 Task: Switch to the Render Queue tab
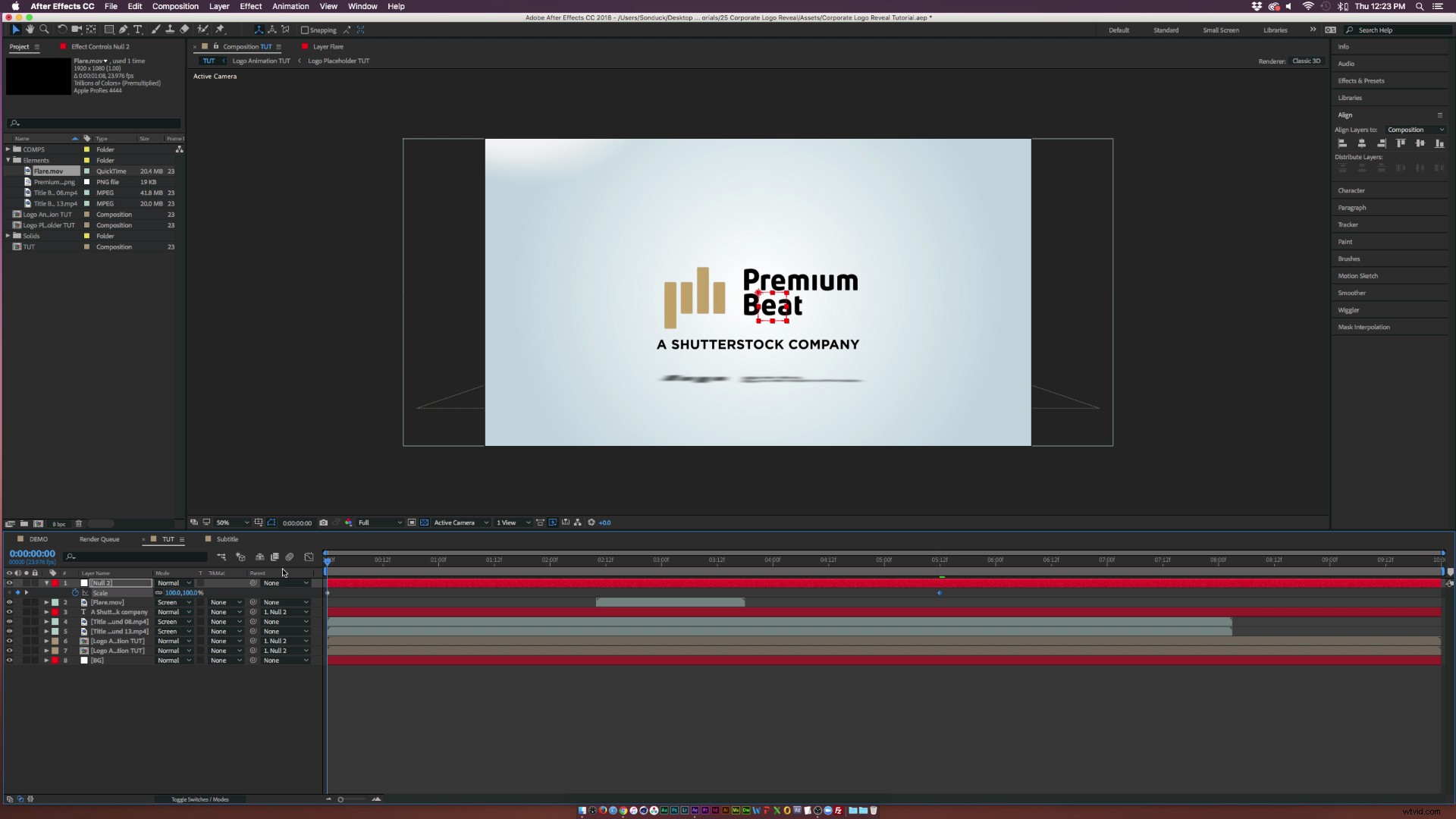[x=99, y=539]
